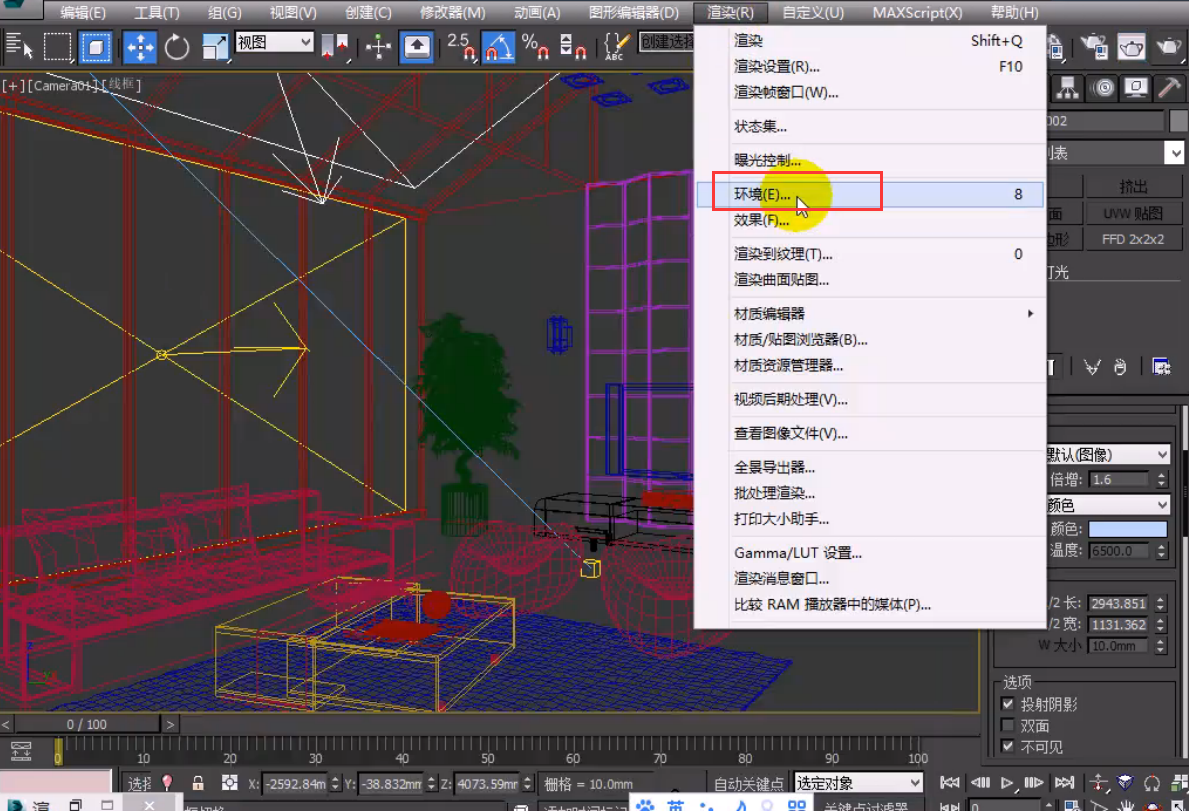This screenshot has height=811, width=1189.
Task: Enable the 双面 checkbox
Action: pos(1008,726)
